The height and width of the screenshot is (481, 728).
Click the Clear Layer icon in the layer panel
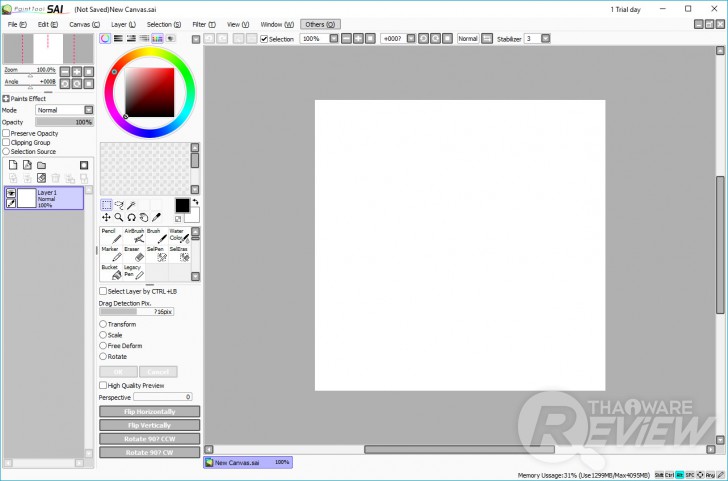point(41,178)
